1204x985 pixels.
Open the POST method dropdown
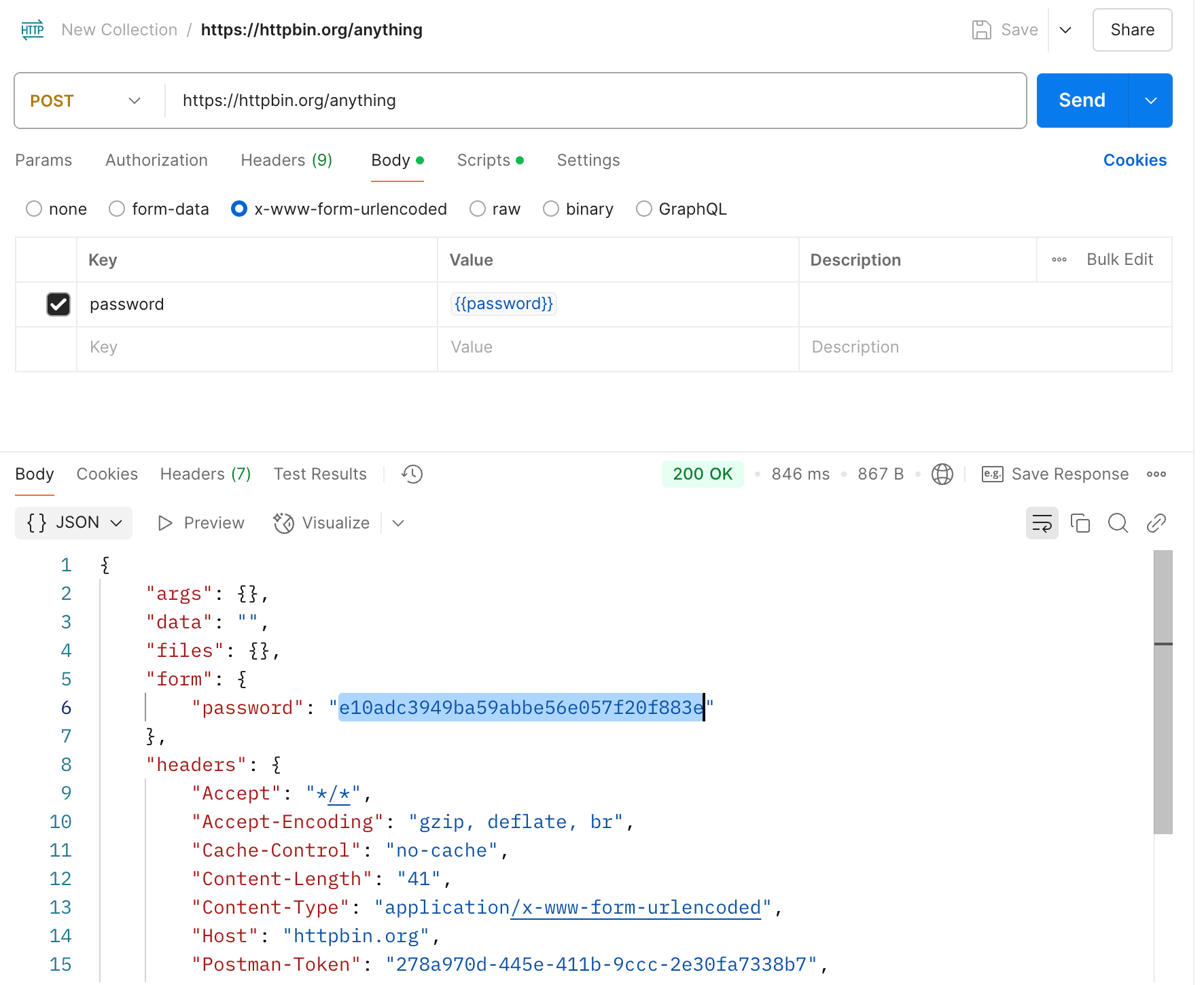(x=85, y=101)
